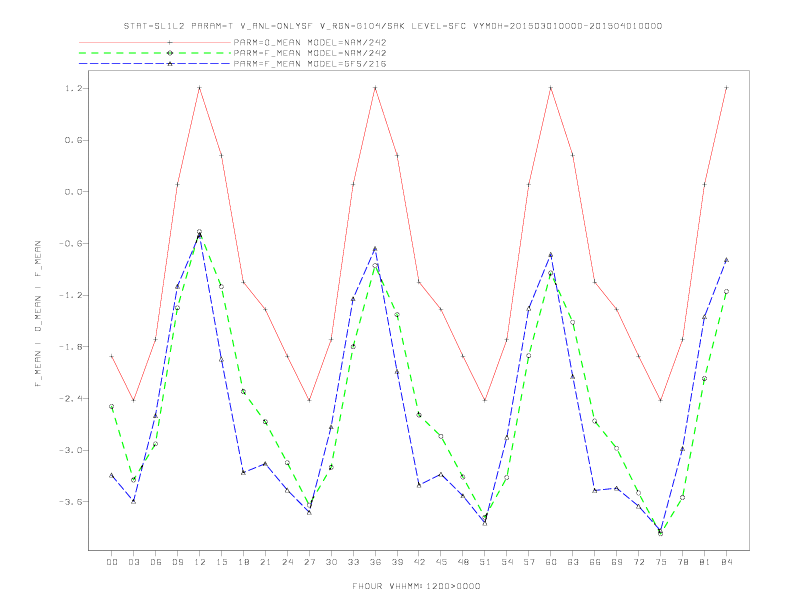This screenshot has width=792, height=612.
Task: Click green NAM circle marker at hour 00
Action: click(112, 406)
